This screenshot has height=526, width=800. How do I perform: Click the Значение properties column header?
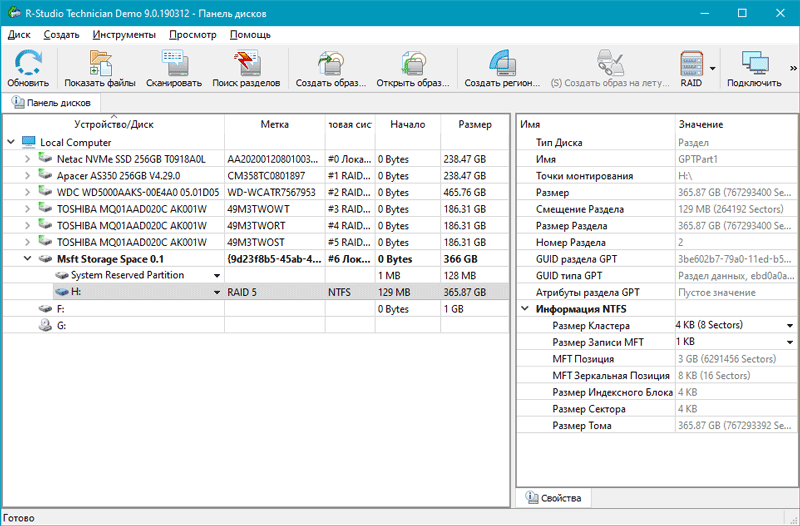[x=736, y=124]
